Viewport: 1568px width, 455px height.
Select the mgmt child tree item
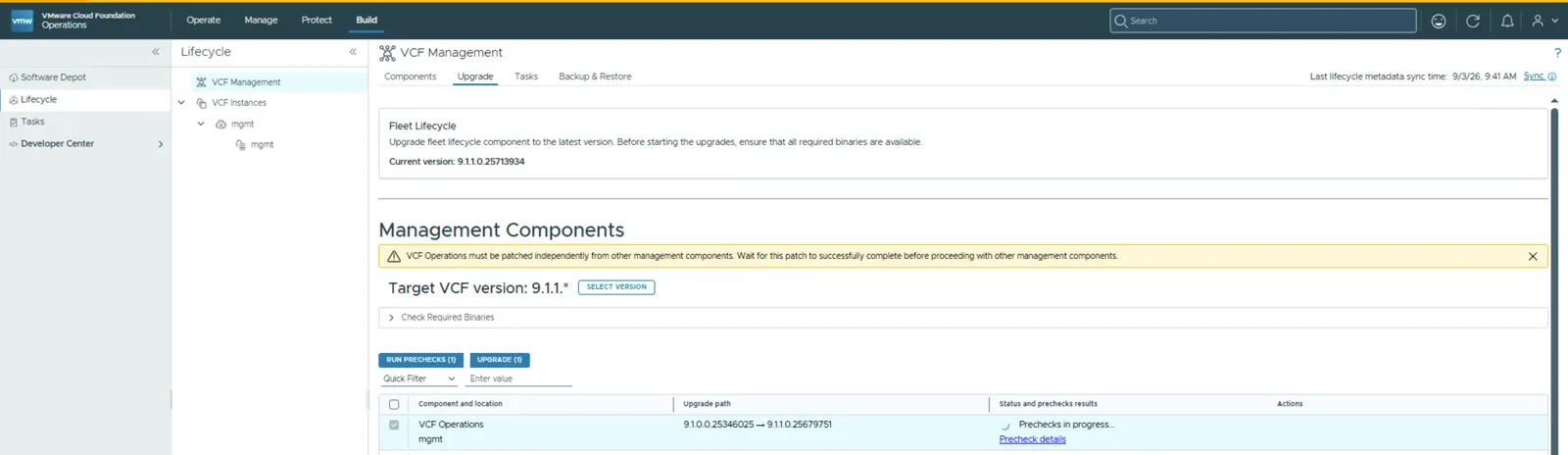[x=262, y=145]
